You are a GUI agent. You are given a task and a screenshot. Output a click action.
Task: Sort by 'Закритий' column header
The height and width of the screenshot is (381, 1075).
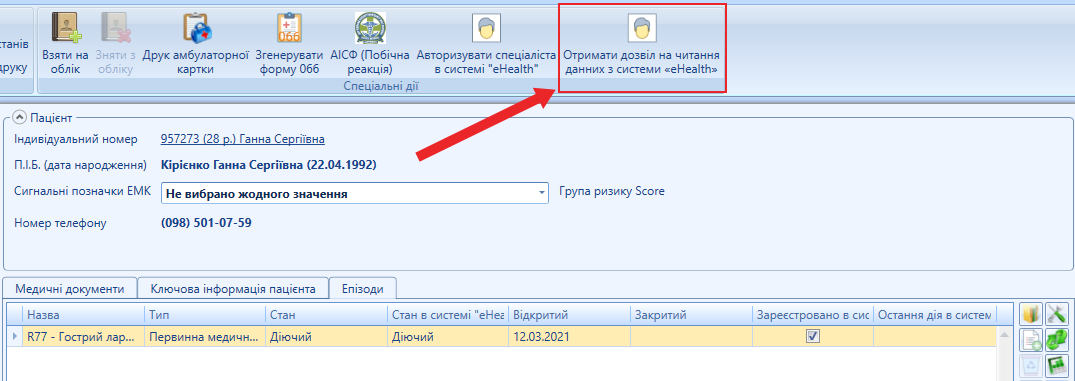[691, 315]
